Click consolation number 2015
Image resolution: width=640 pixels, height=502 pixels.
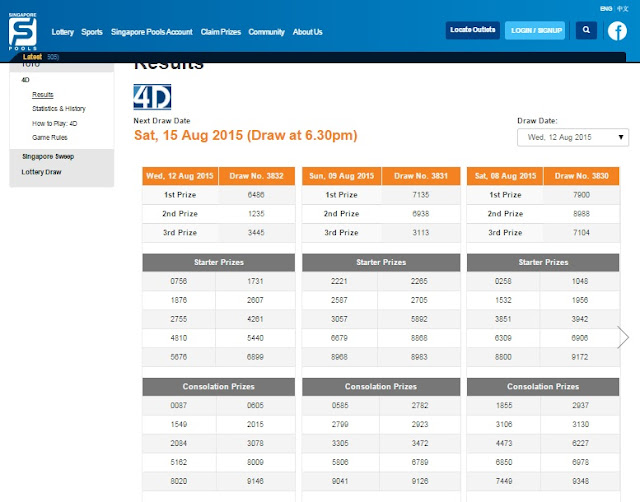tap(255, 424)
